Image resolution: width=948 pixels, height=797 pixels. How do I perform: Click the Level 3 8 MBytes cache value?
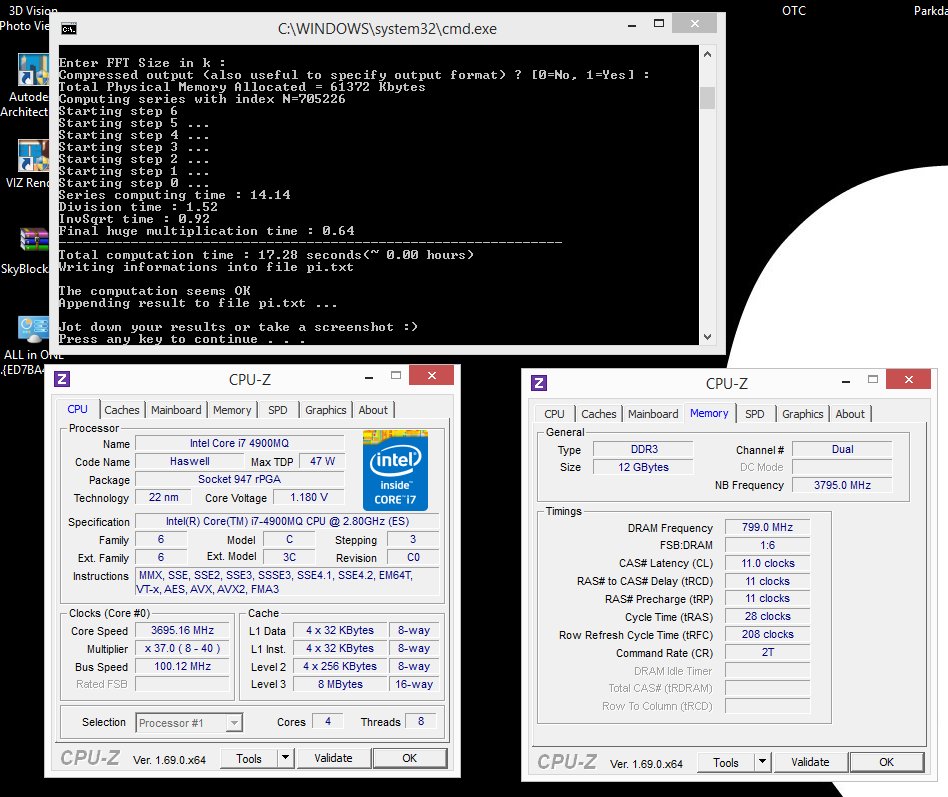(340, 685)
